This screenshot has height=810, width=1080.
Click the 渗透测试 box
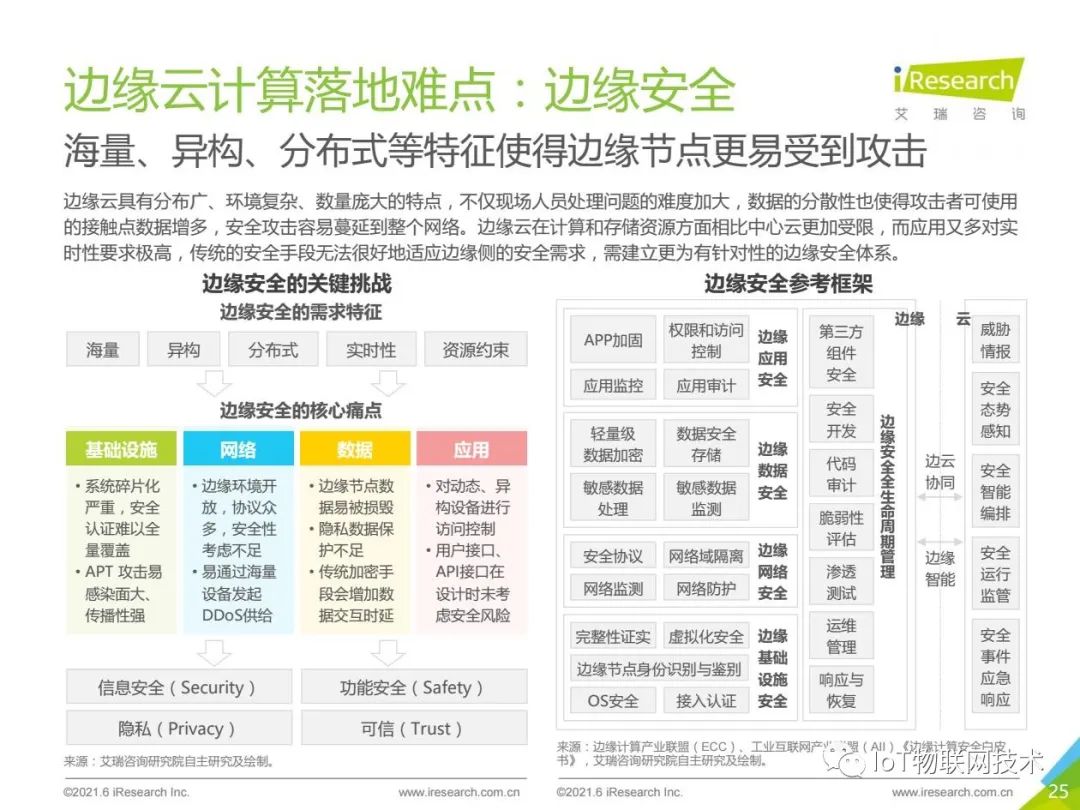(841, 582)
